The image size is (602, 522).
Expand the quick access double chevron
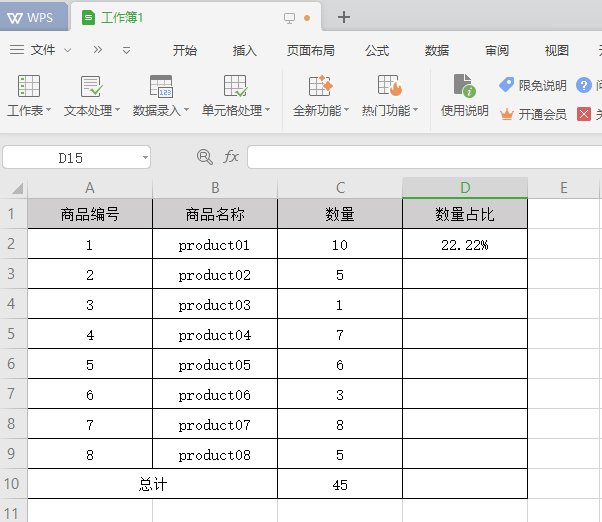[98, 50]
